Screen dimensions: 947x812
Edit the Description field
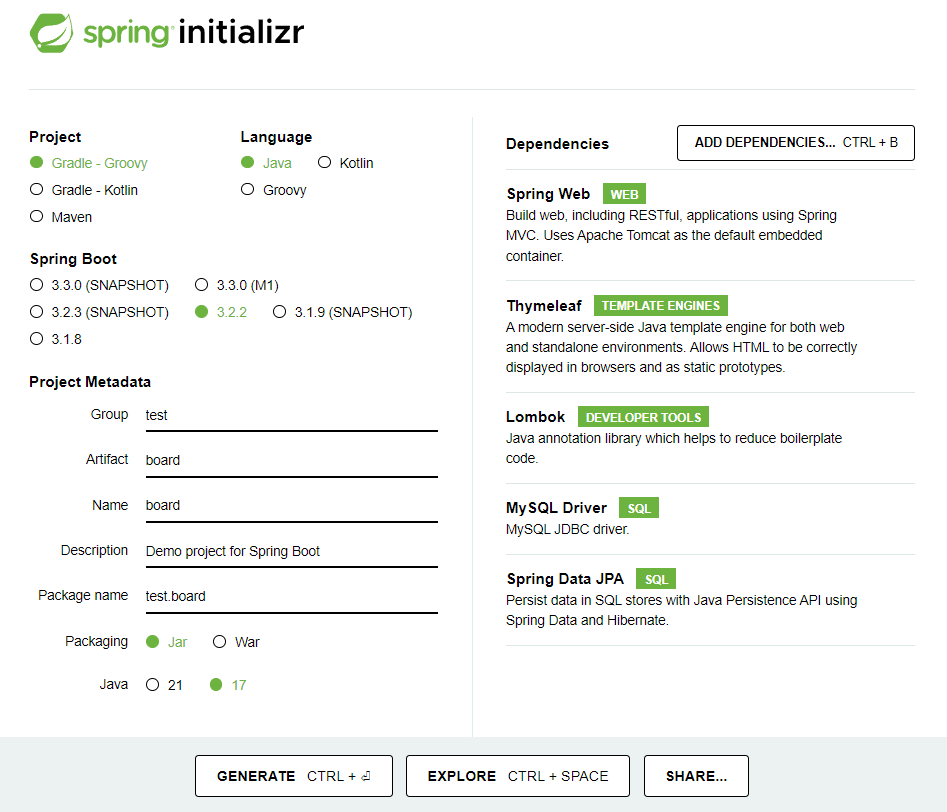click(292, 551)
